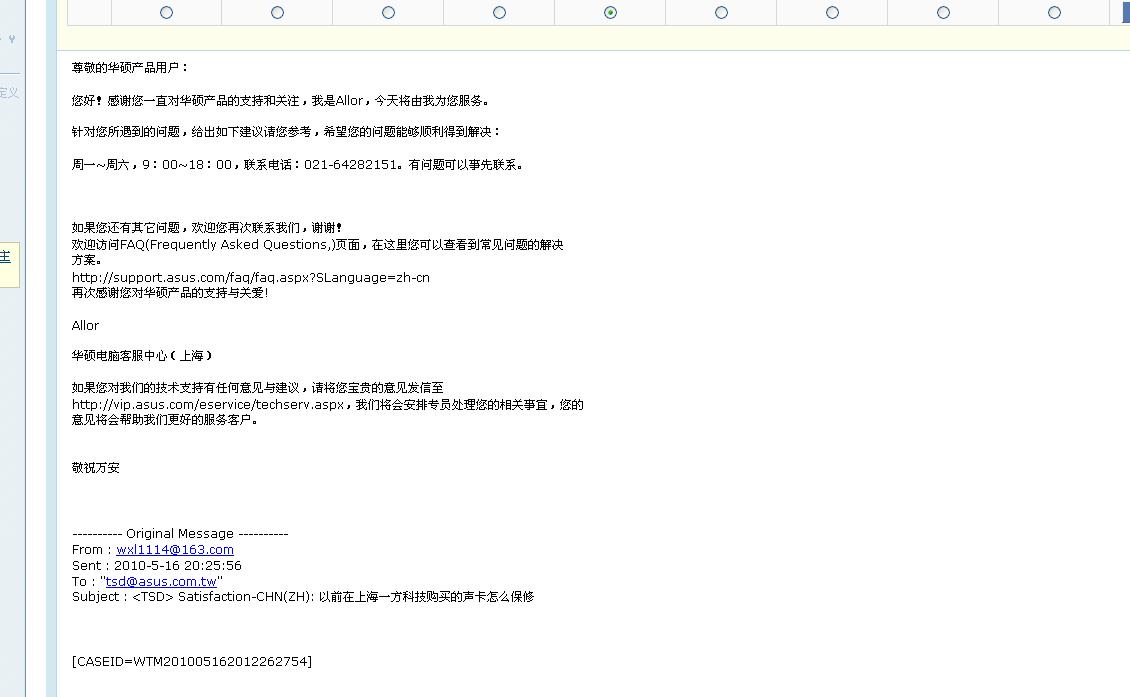This screenshot has width=1130, height=697.
Task: Click the tsd@asus.com.tw recipient email link
Action: [161, 581]
